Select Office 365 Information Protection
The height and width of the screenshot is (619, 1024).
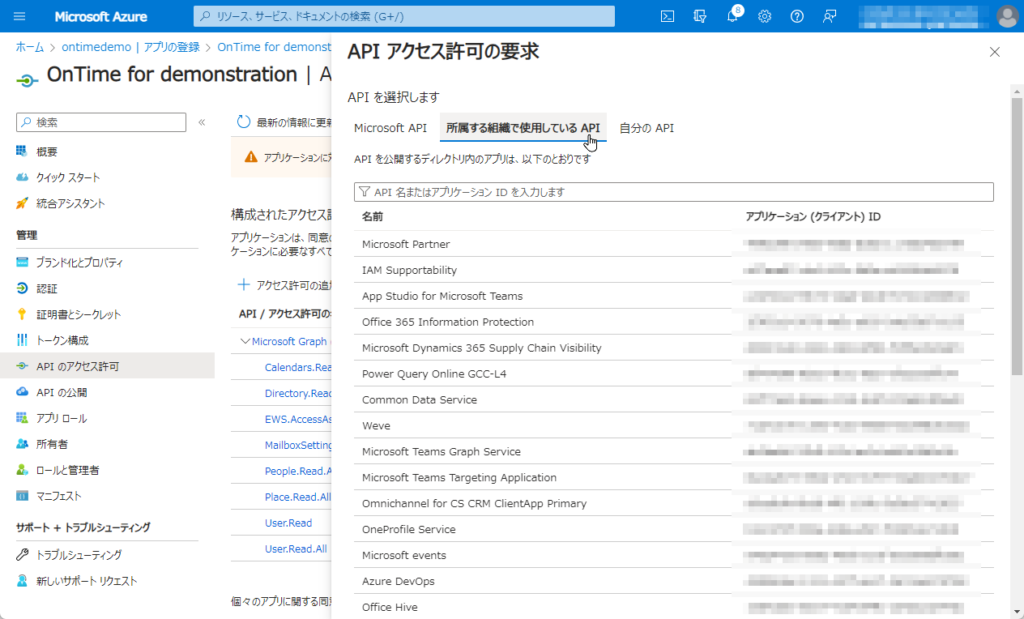coord(674,322)
